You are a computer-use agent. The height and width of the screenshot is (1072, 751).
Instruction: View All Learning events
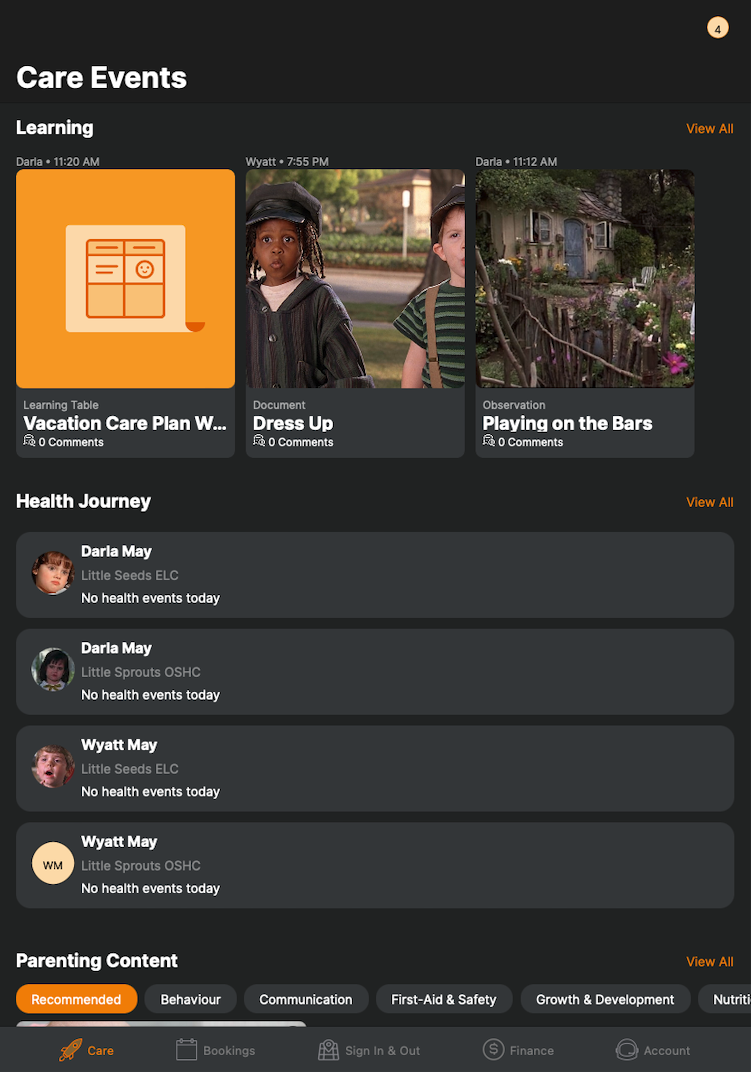709,129
